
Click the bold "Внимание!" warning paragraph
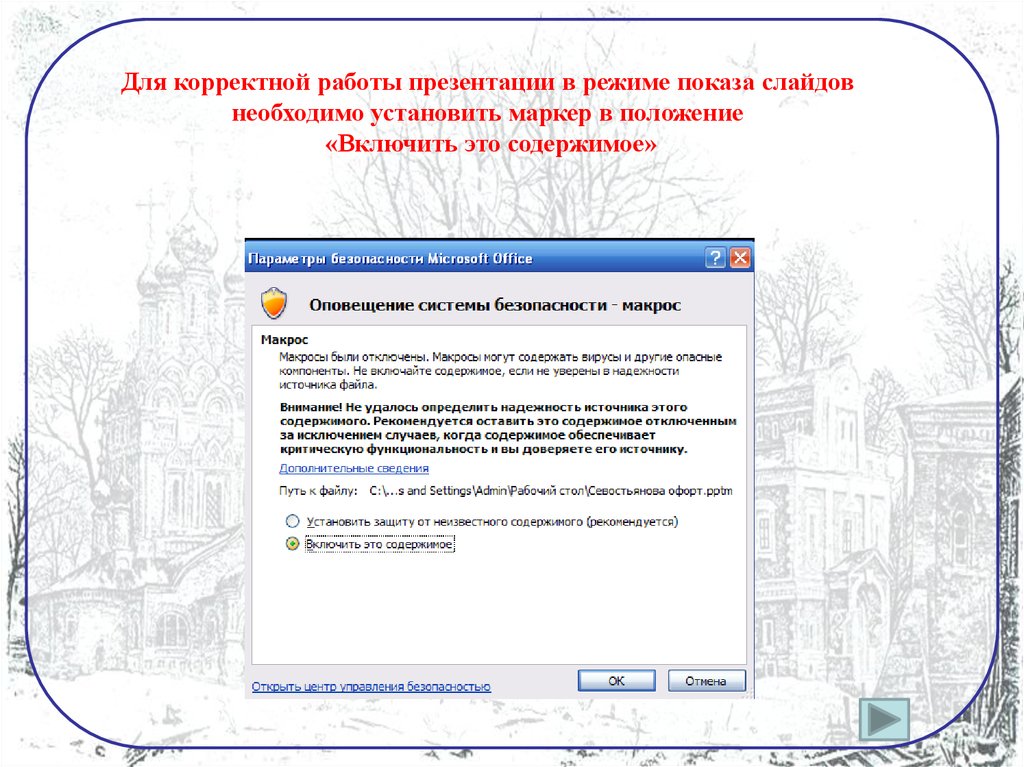[x=508, y=429]
